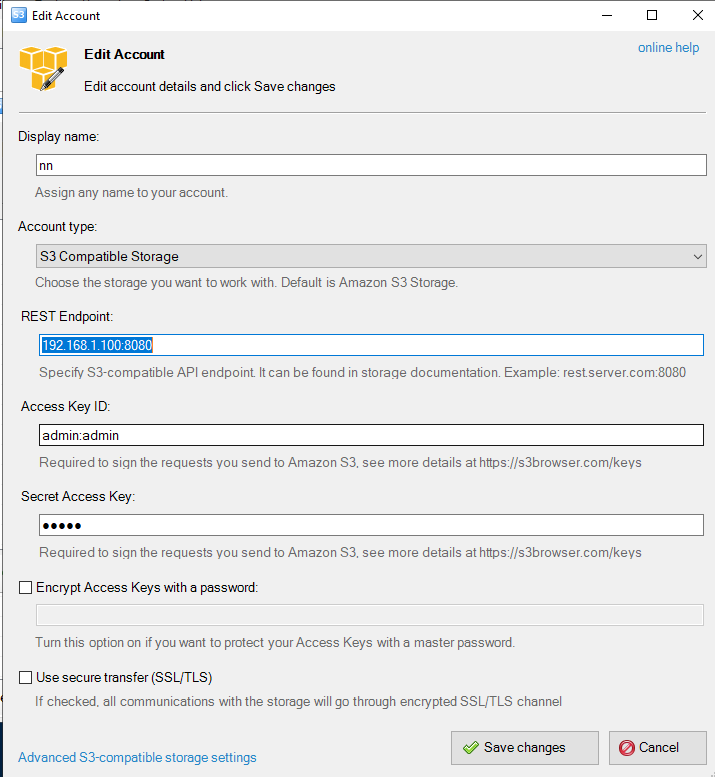Enable Encrypt Access Keys with a password
This screenshot has width=715, height=777.
[26, 588]
